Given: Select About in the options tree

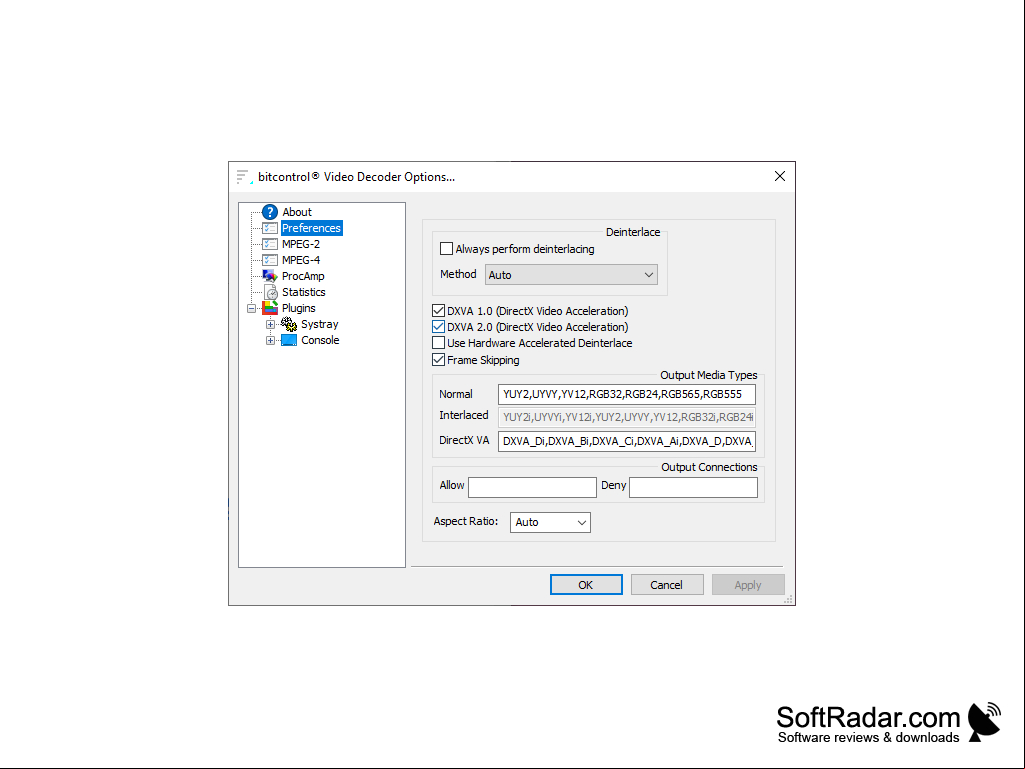Looking at the screenshot, I should point(297,212).
